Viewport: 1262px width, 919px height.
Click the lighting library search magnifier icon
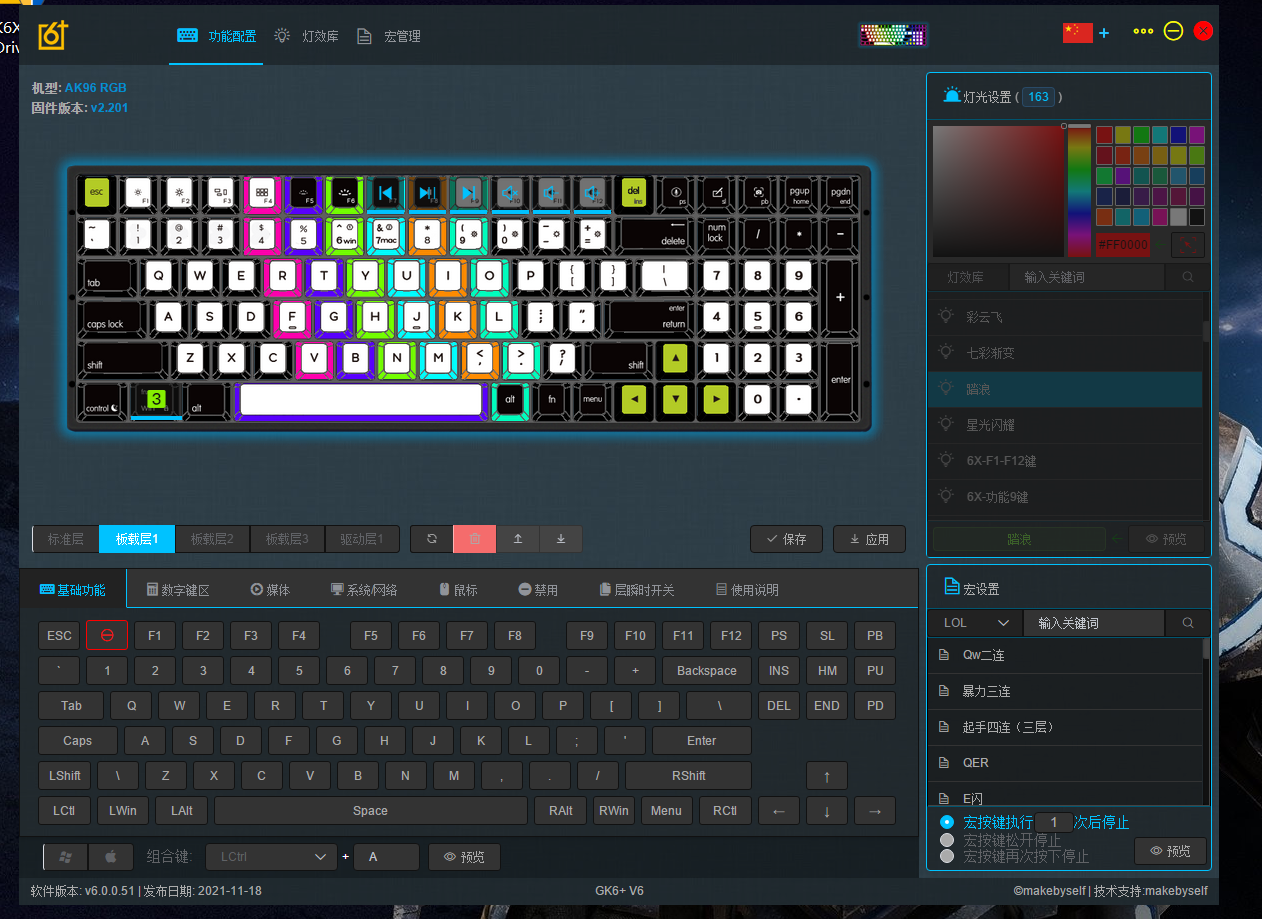pos(1188,277)
